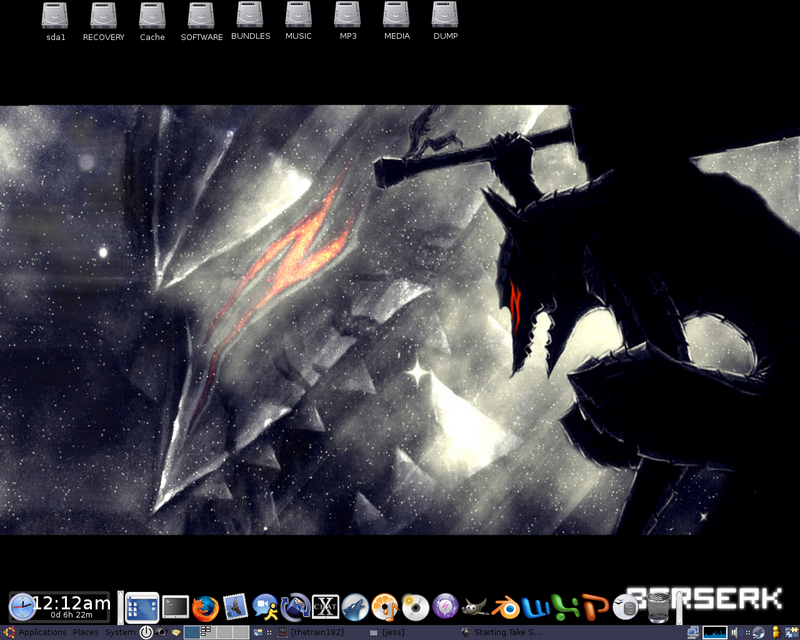Launch Blender from the dock

506,608
